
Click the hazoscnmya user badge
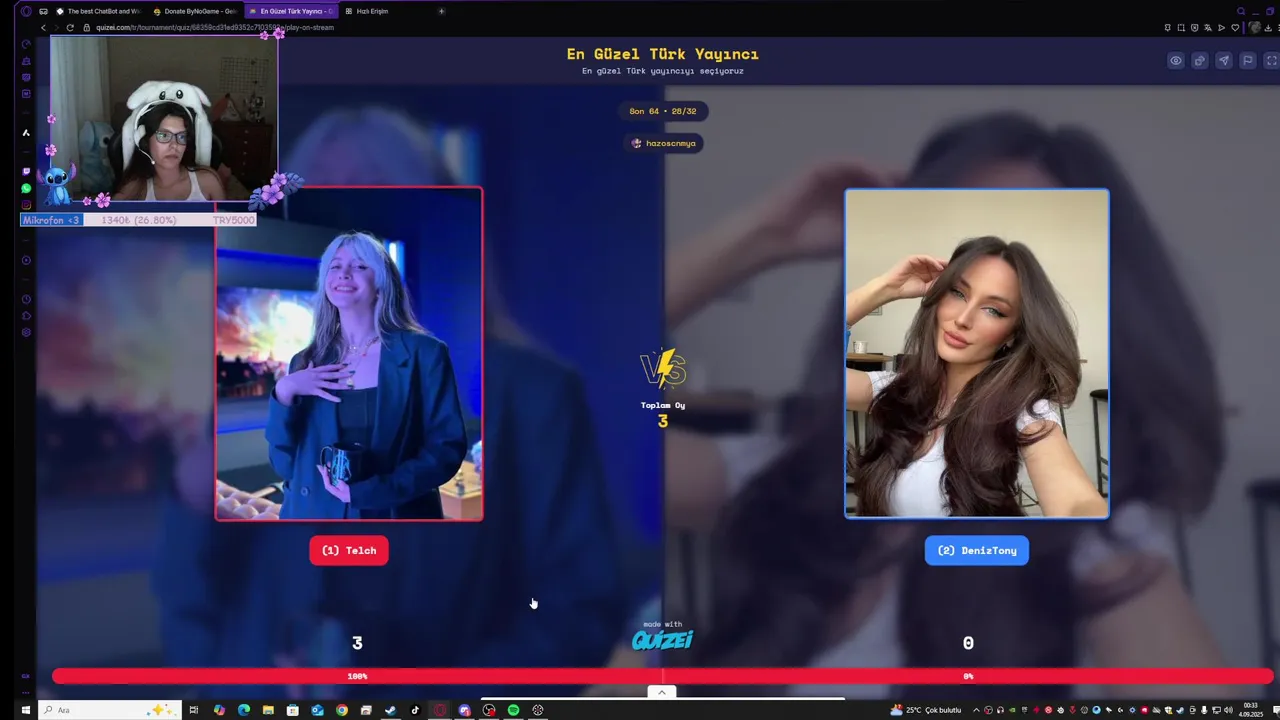(664, 143)
